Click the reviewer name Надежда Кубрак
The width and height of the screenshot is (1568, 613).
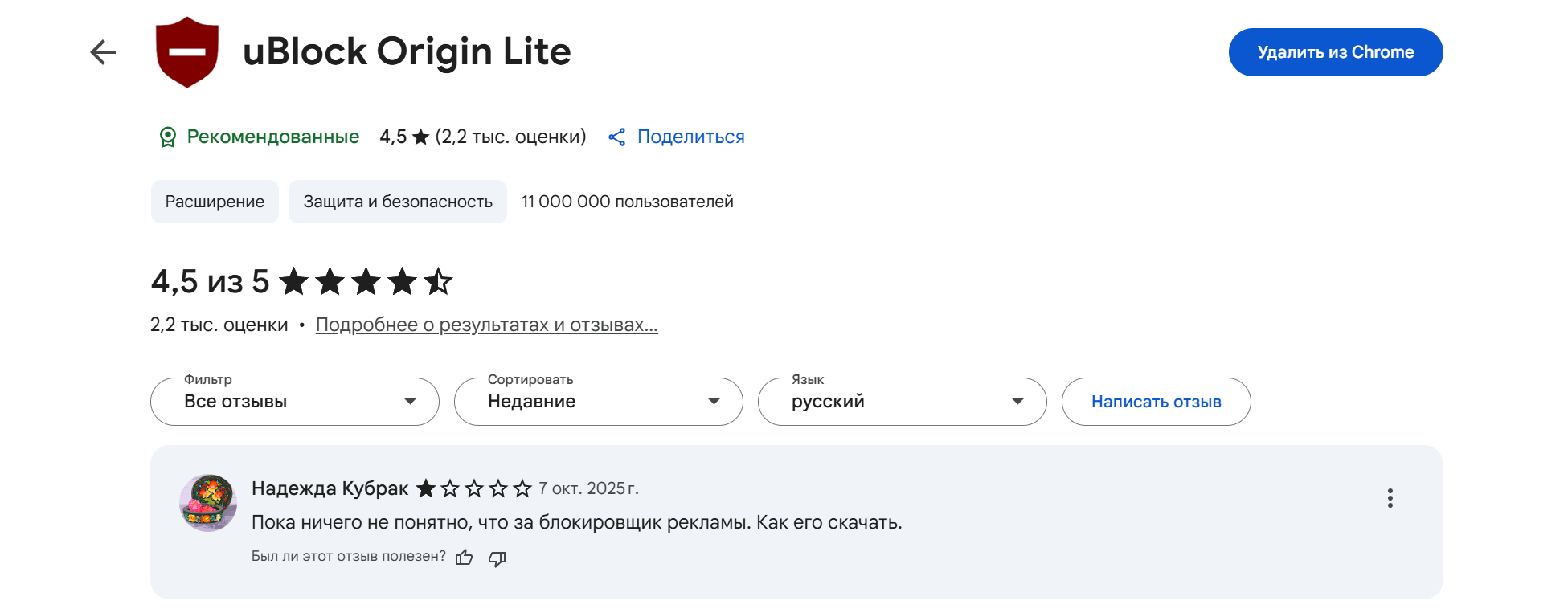(x=330, y=488)
